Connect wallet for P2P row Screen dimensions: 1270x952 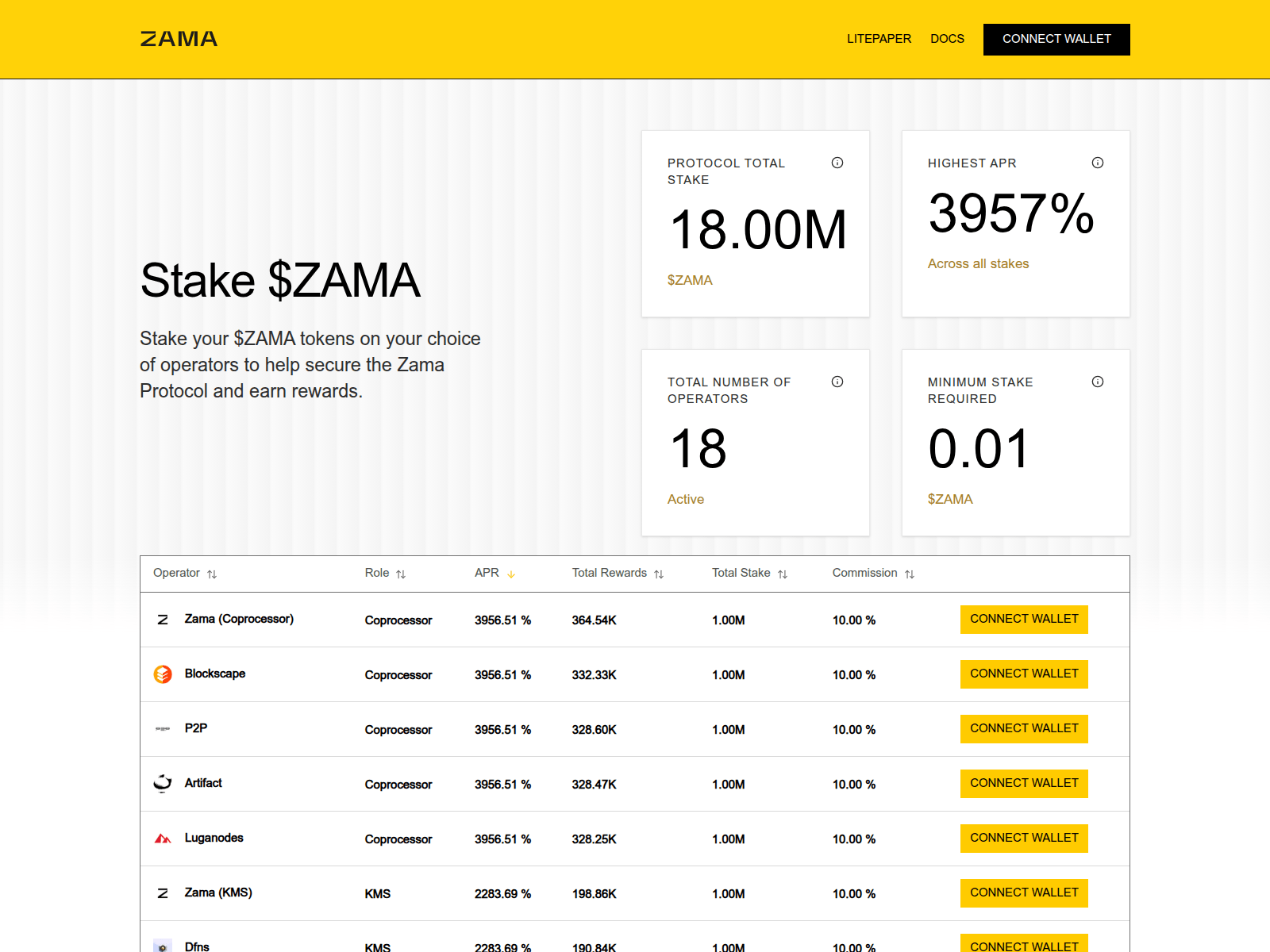1024,729
